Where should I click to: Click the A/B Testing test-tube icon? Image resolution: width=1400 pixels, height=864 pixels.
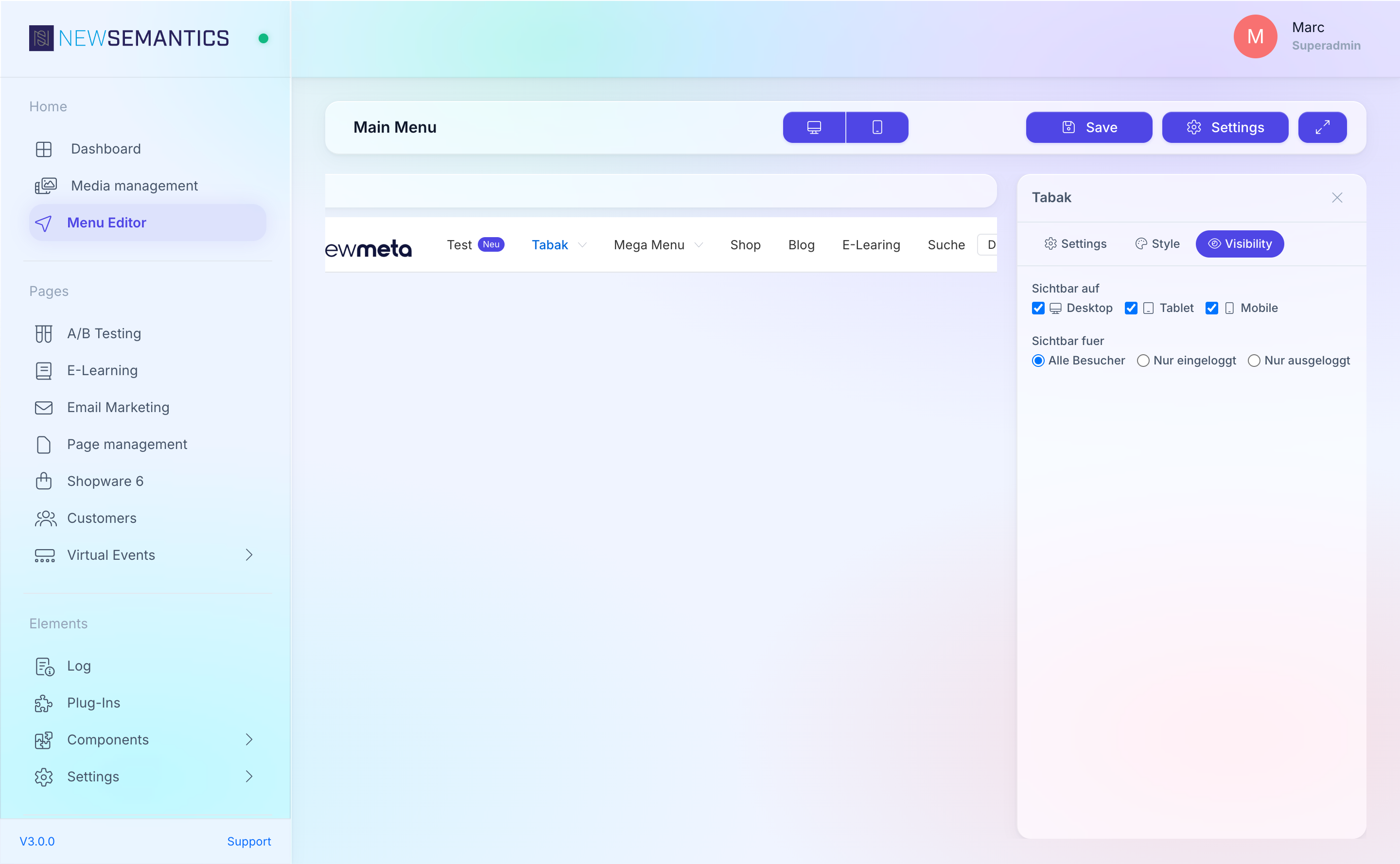pos(43,334)
